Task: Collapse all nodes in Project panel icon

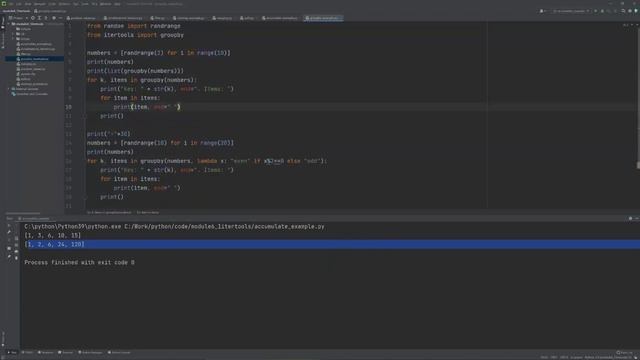Action: (46, 18)
